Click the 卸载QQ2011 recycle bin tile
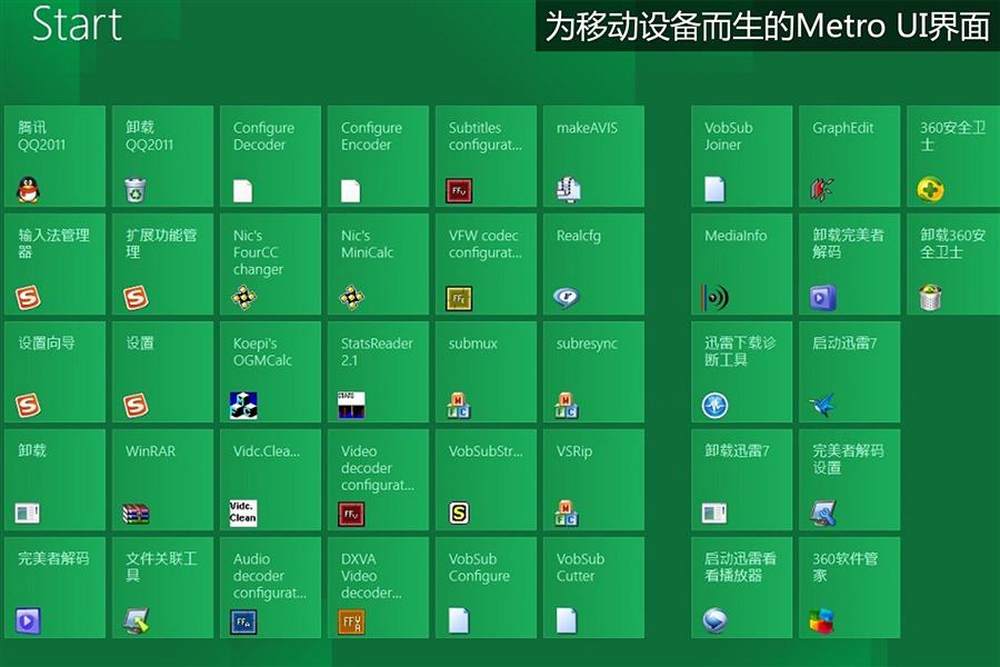 tap(163, 156)
